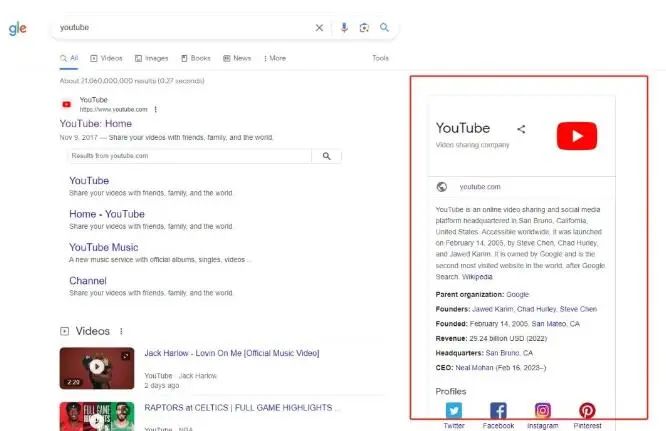Click the Revenue 29.24 billion USD text

point(491,338)
